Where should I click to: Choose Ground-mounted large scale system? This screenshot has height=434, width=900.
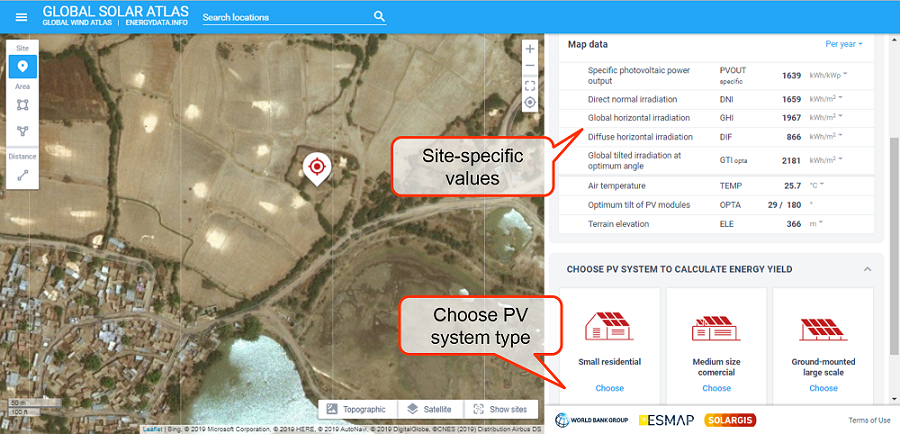[x=823, y=387]
